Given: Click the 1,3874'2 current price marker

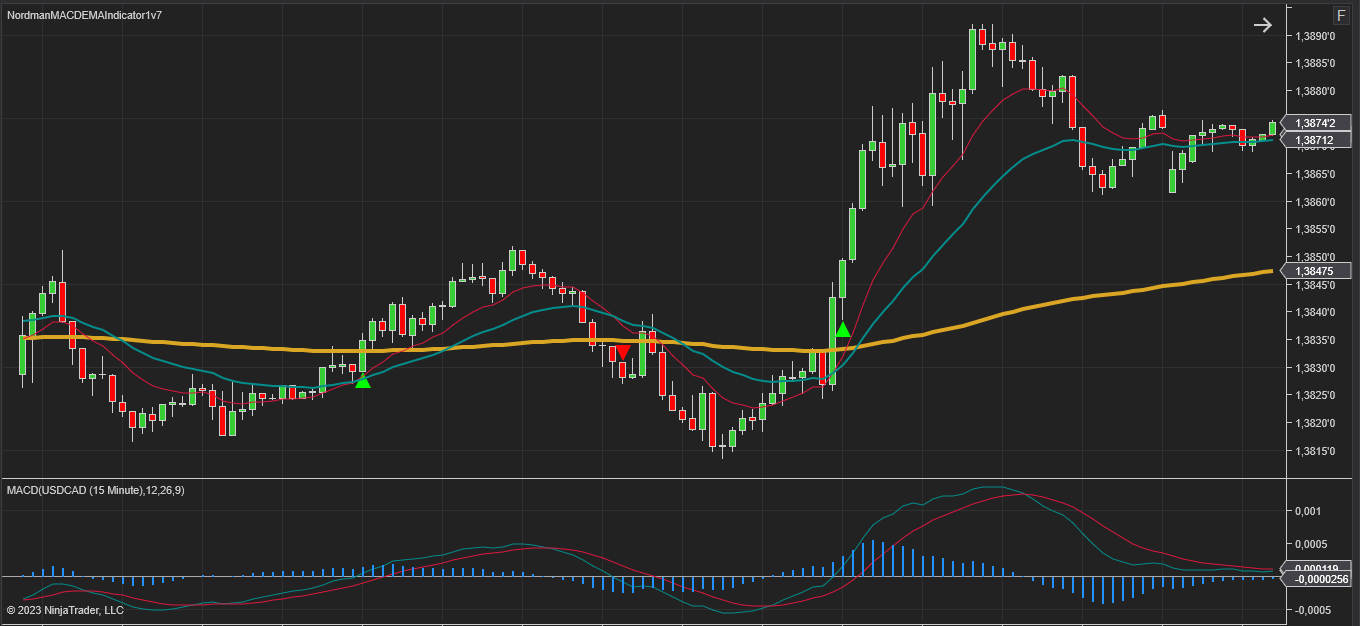Looking at the screenshot, I should 1316,123.
